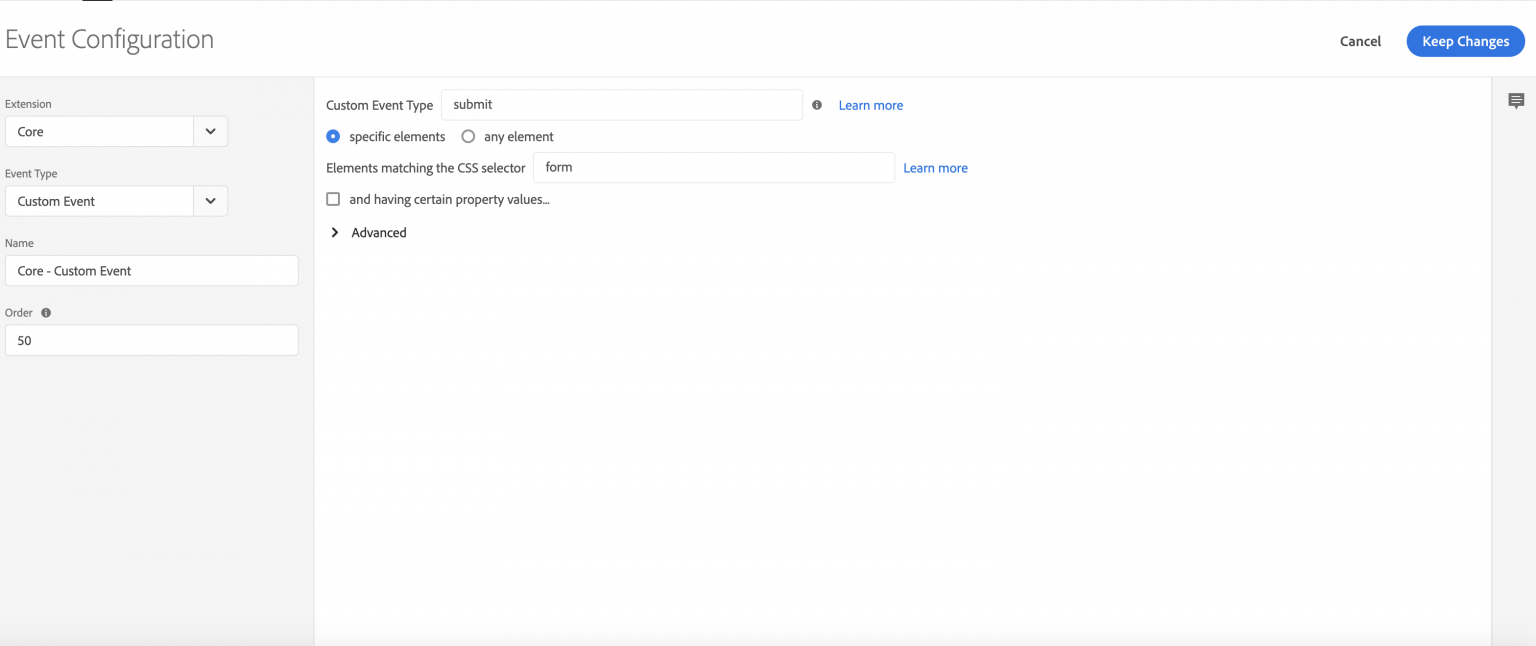Open Learn more link for CSS selector

tap(935, 168)
